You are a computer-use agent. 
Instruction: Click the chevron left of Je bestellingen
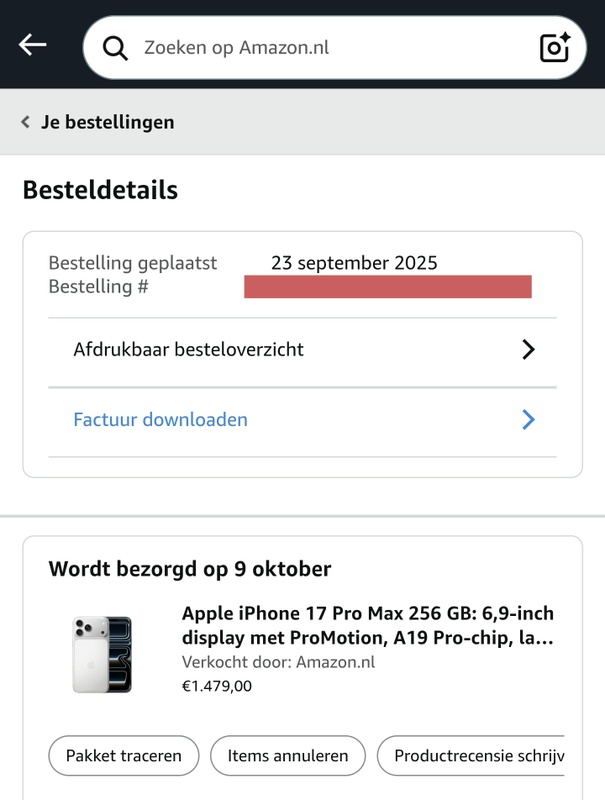point(25,122)
